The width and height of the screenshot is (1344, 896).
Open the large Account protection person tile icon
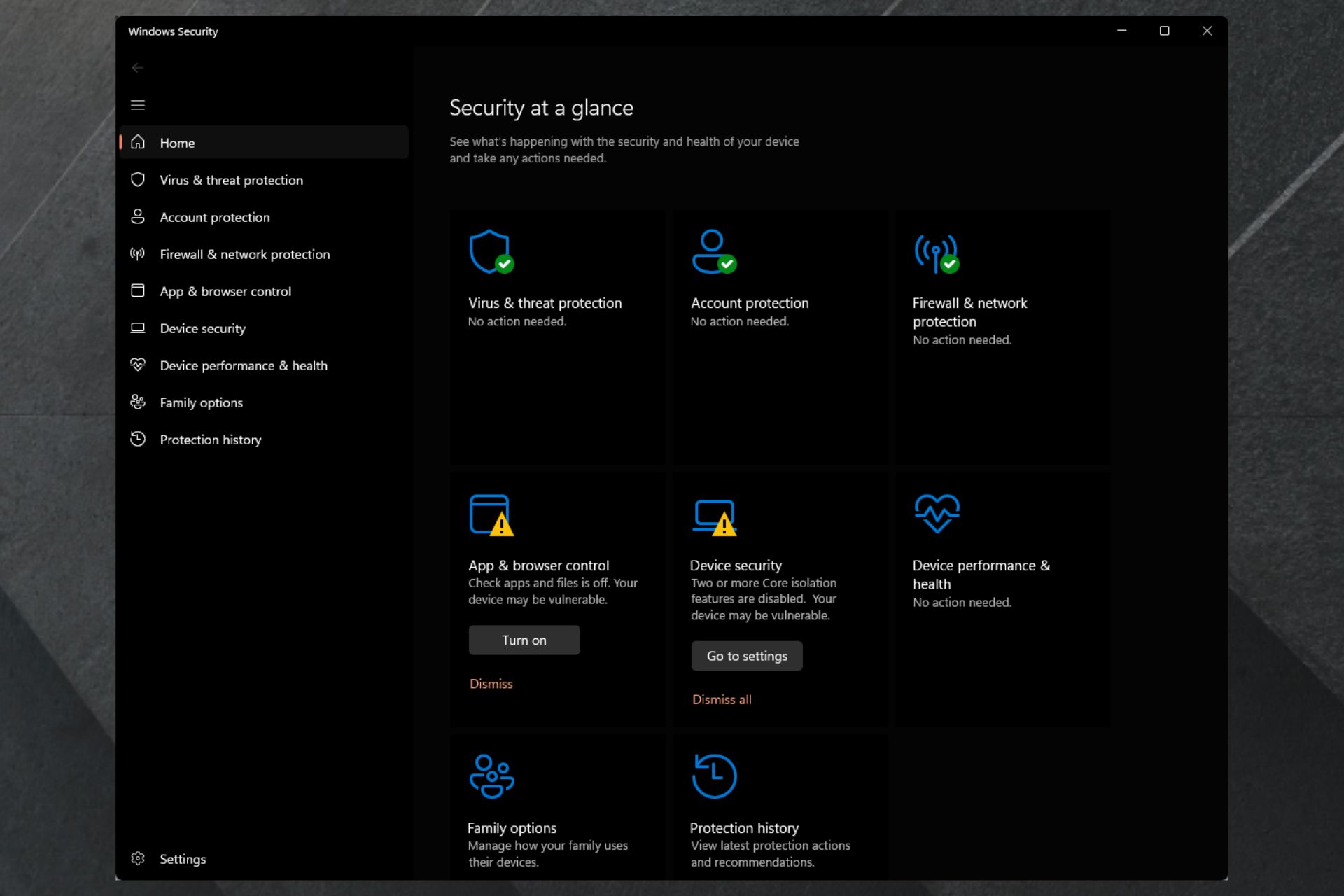point(714,252)
